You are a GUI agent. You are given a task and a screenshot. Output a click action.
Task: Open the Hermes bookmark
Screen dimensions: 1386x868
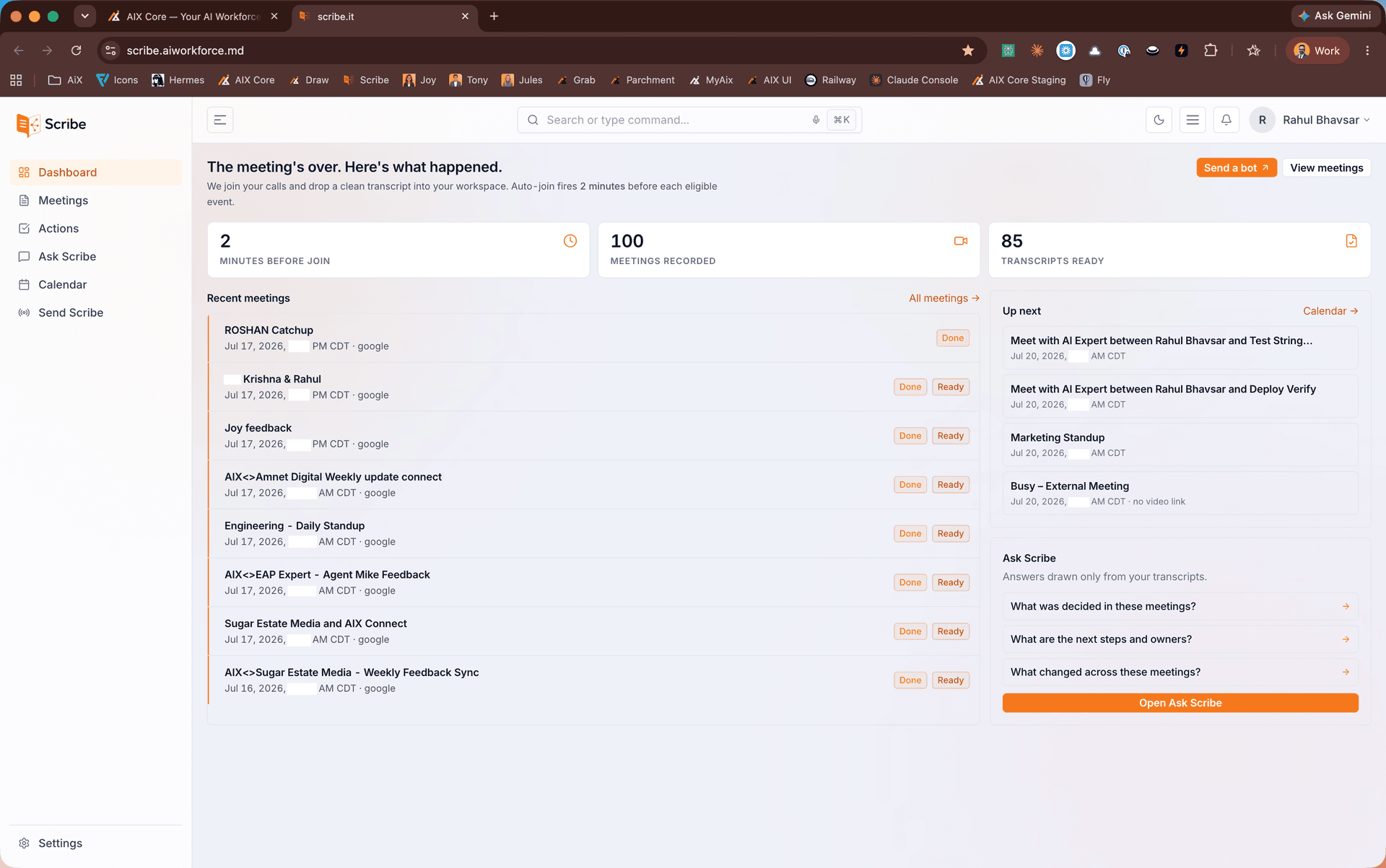click(x=178, y=80)
